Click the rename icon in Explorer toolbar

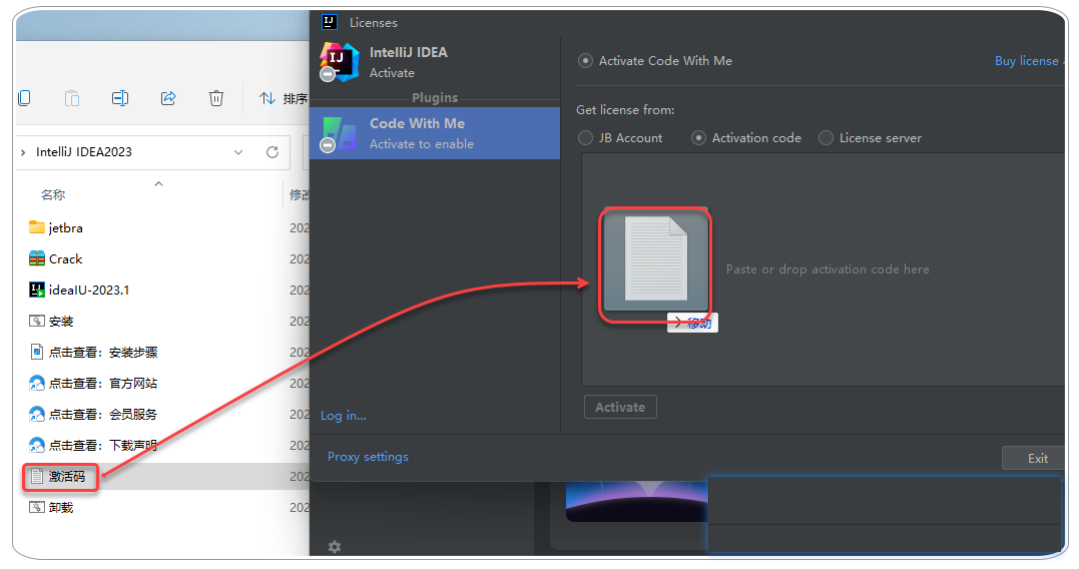click(120, 98)
